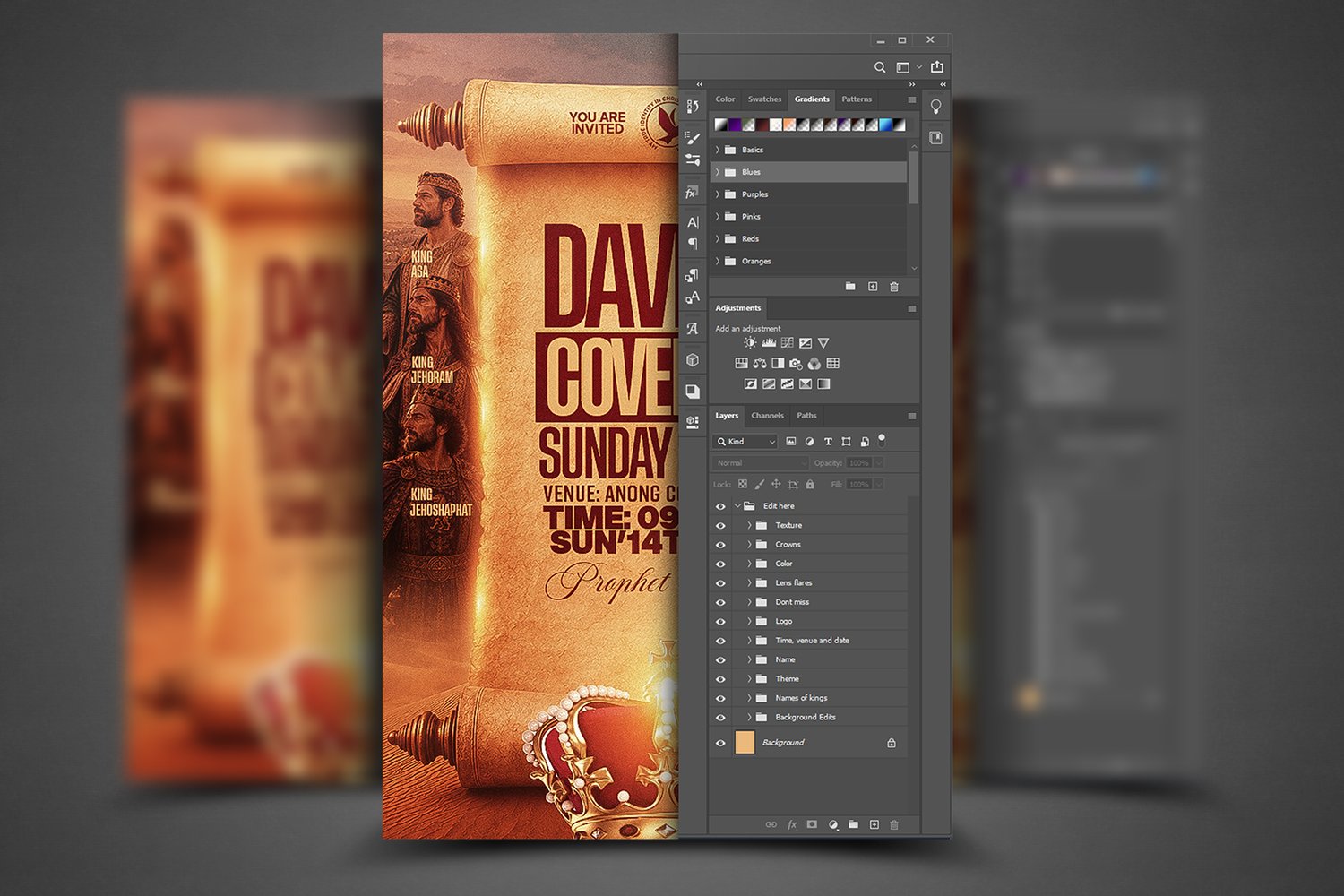Expand the Color layer group
The height and width of the screenshot is (896, 1344).
[x=749, y=564]
